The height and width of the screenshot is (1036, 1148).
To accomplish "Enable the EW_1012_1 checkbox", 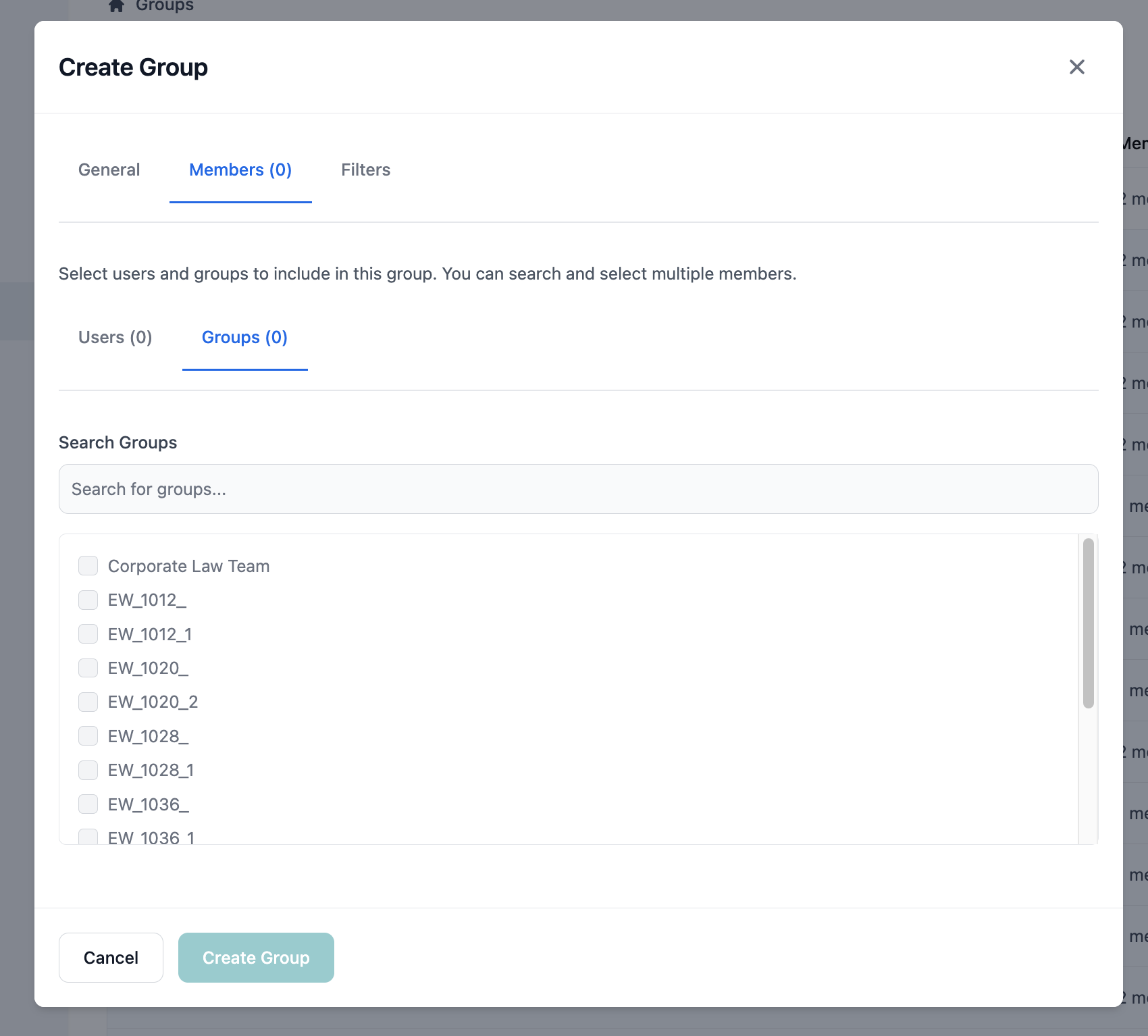I will [88, 633].
